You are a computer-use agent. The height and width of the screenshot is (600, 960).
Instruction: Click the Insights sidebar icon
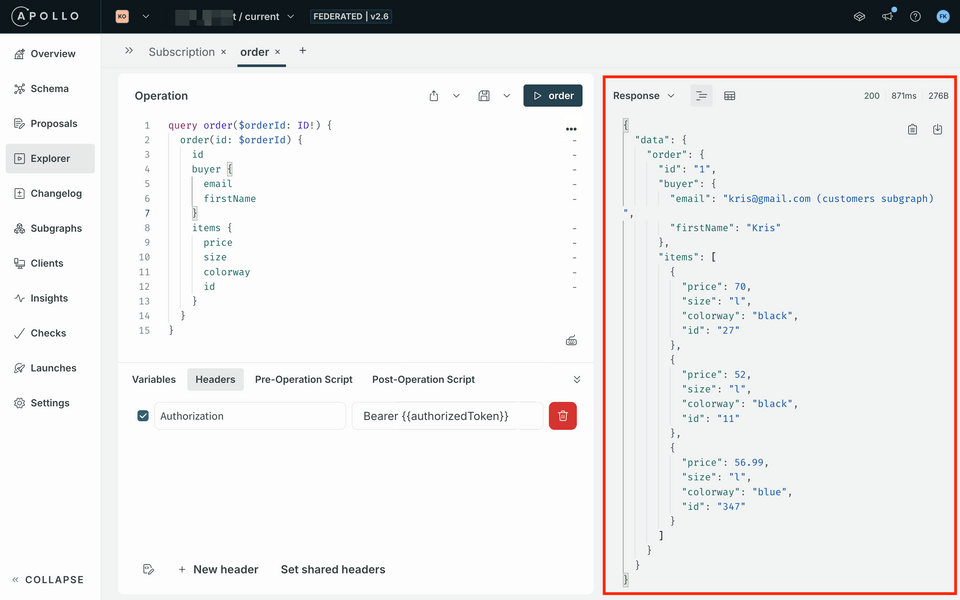point(20,298)
